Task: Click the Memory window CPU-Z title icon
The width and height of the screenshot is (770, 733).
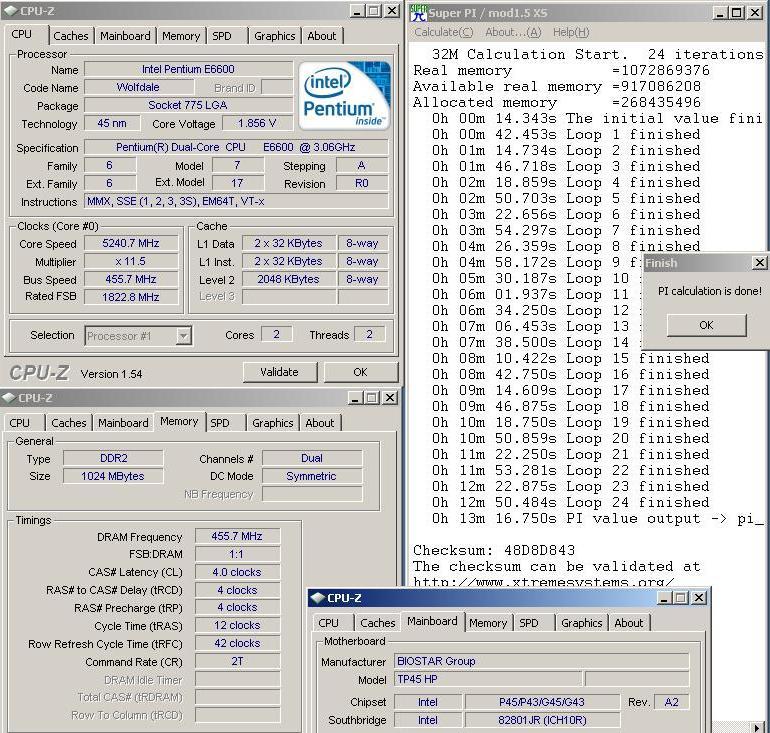Action: click(x=9, y=398)
